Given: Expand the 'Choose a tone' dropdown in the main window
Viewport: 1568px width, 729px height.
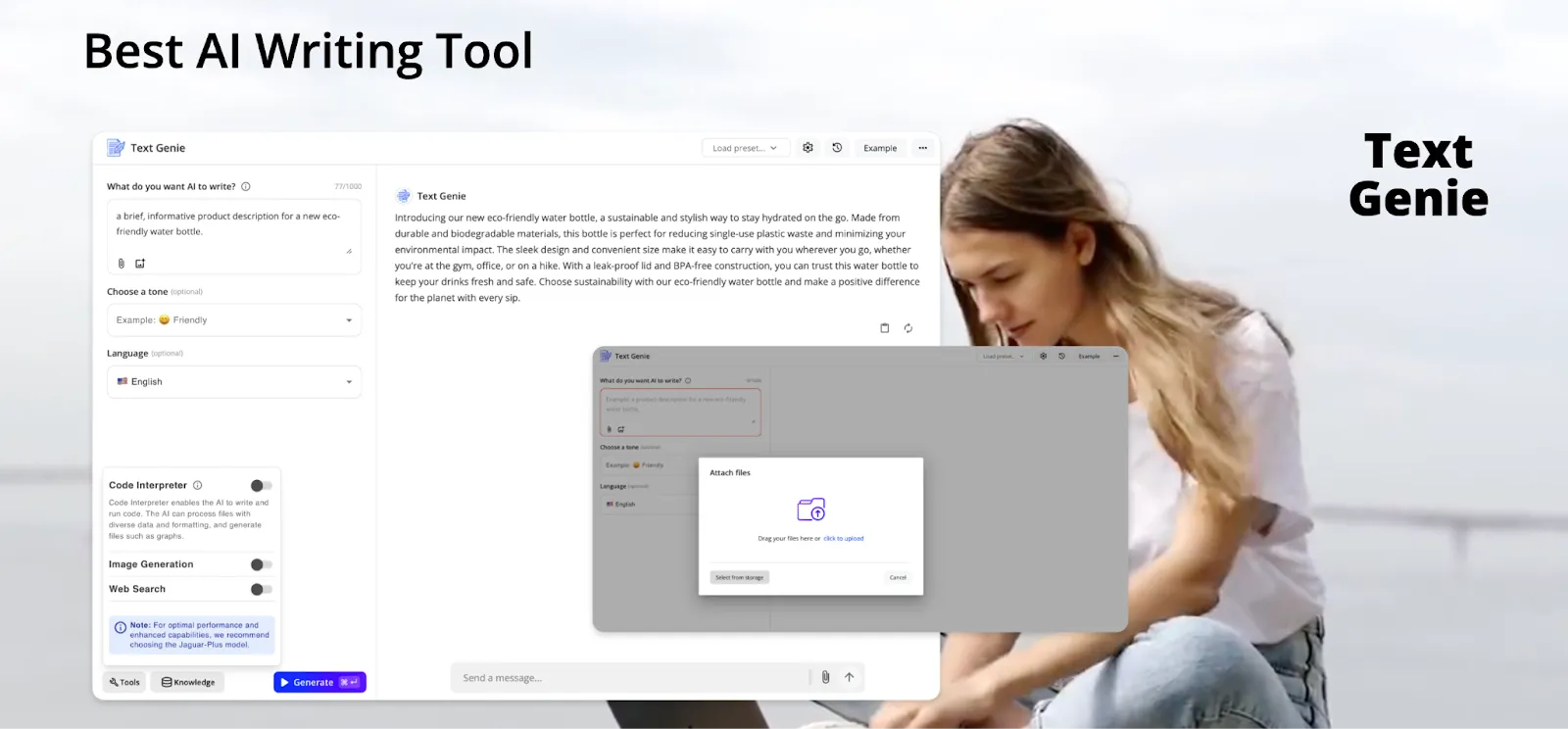Looking at the screenshot, I should (234, 320).
